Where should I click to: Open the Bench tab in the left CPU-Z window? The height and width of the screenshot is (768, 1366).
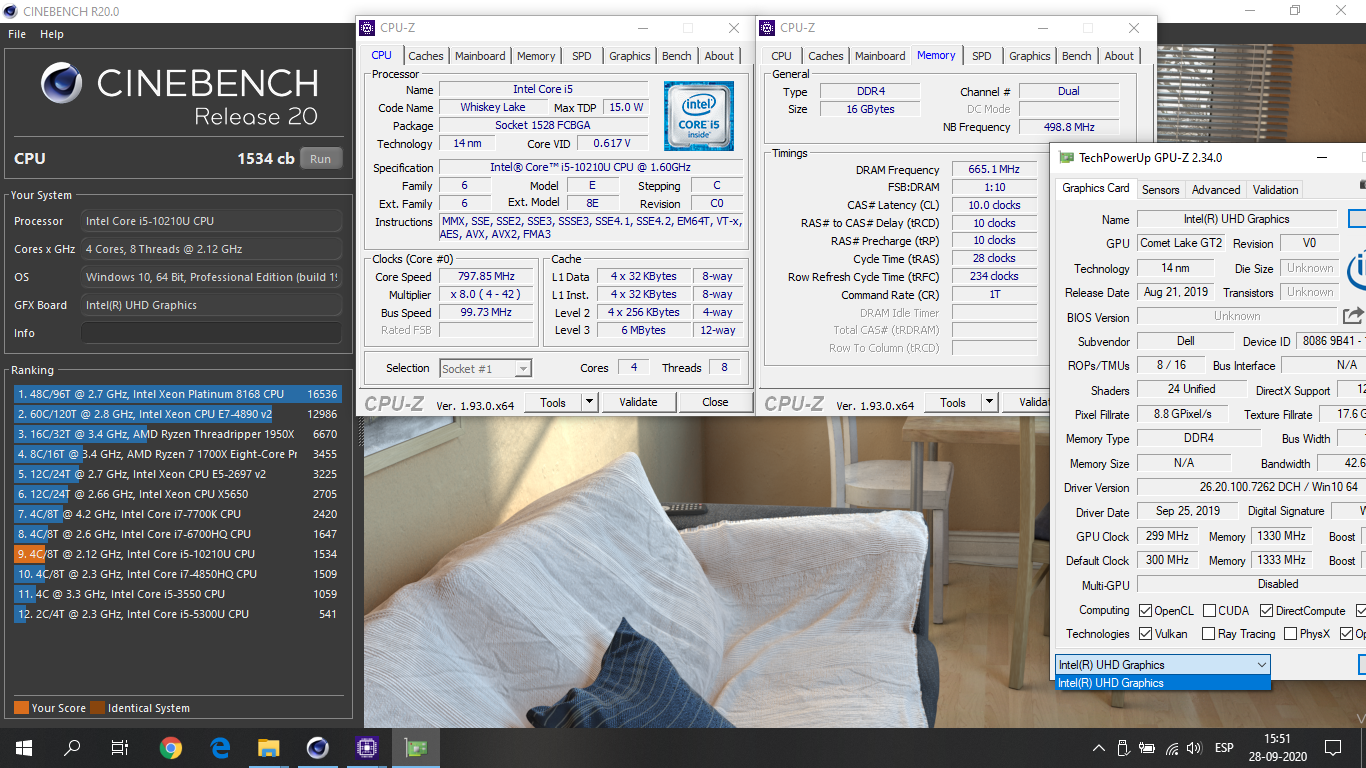point(677,56)
